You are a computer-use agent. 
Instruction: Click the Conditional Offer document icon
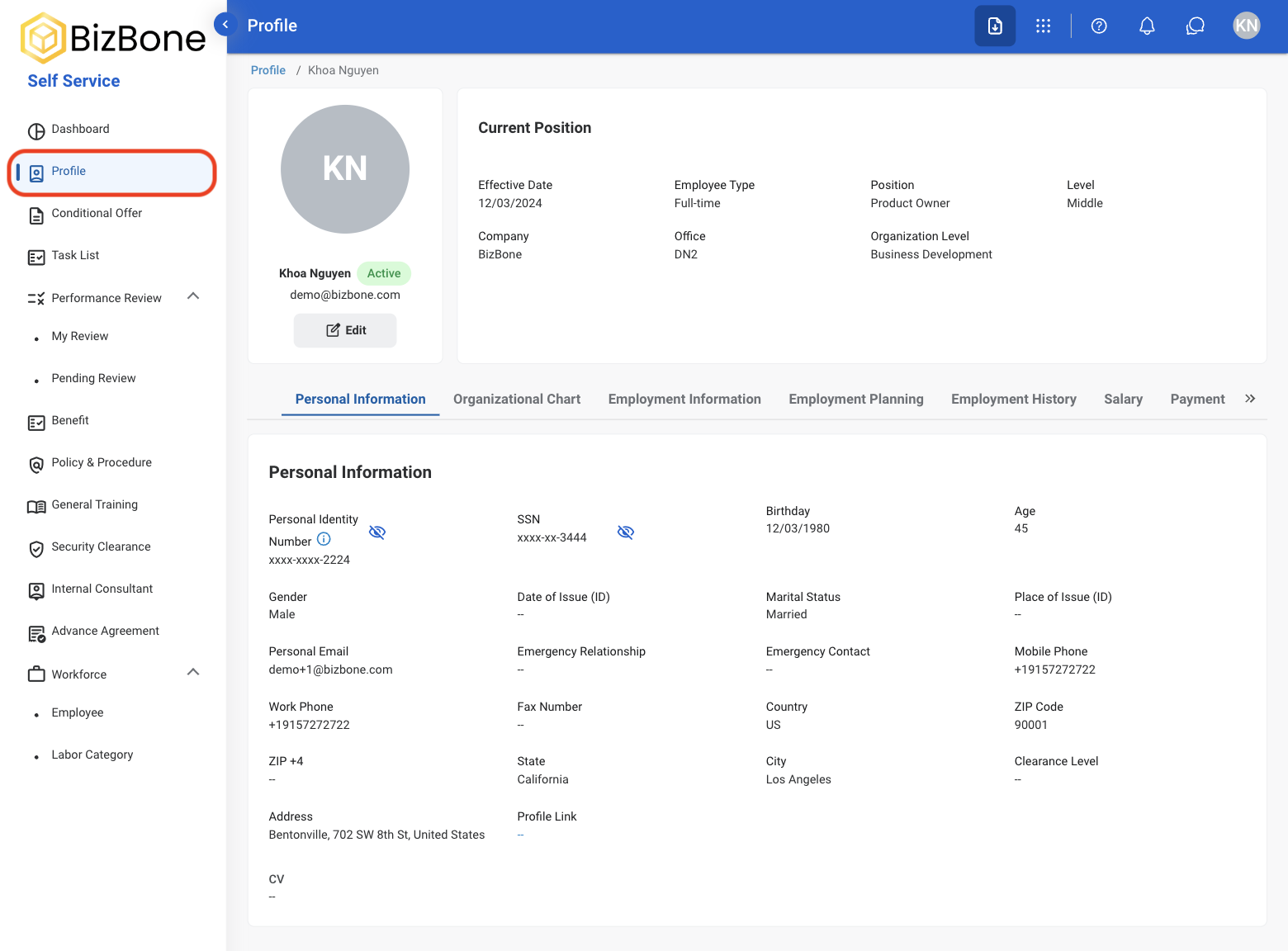(x=36, y=215)
